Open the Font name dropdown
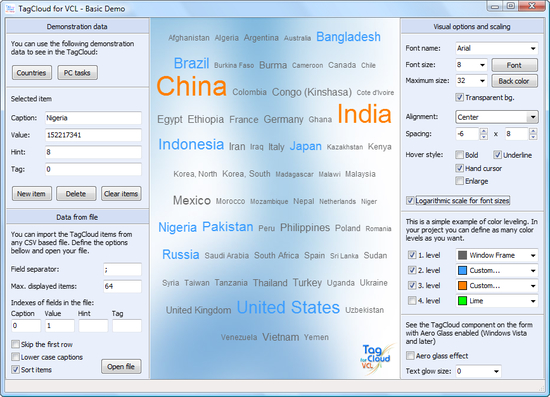The image size is (550, 397). pos(533,48)
